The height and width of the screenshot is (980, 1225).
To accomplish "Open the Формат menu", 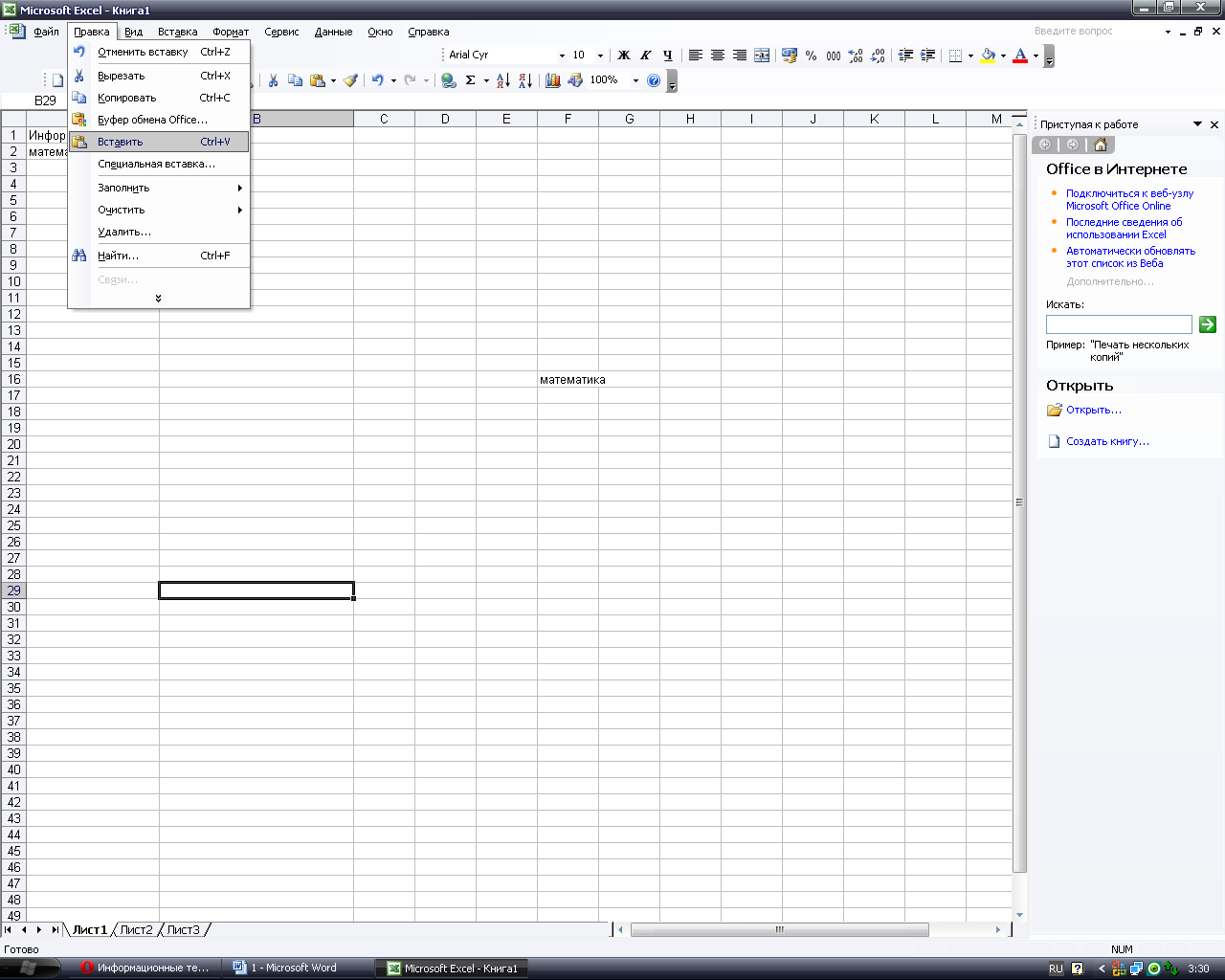I will [x=231, y=32].
